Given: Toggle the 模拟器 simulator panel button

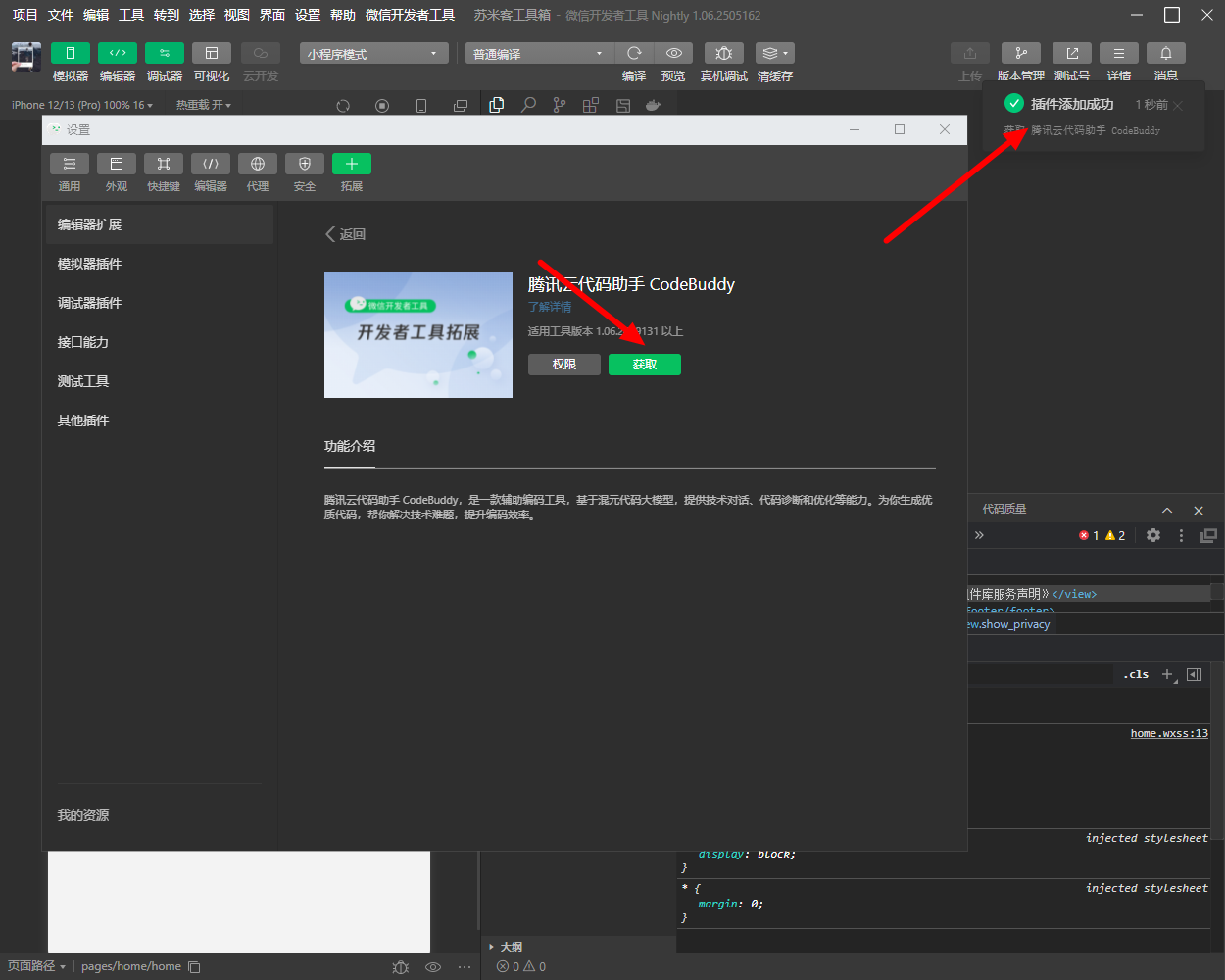Looking at the screenshot, I should pyautogui.click(x=71, y=53).
